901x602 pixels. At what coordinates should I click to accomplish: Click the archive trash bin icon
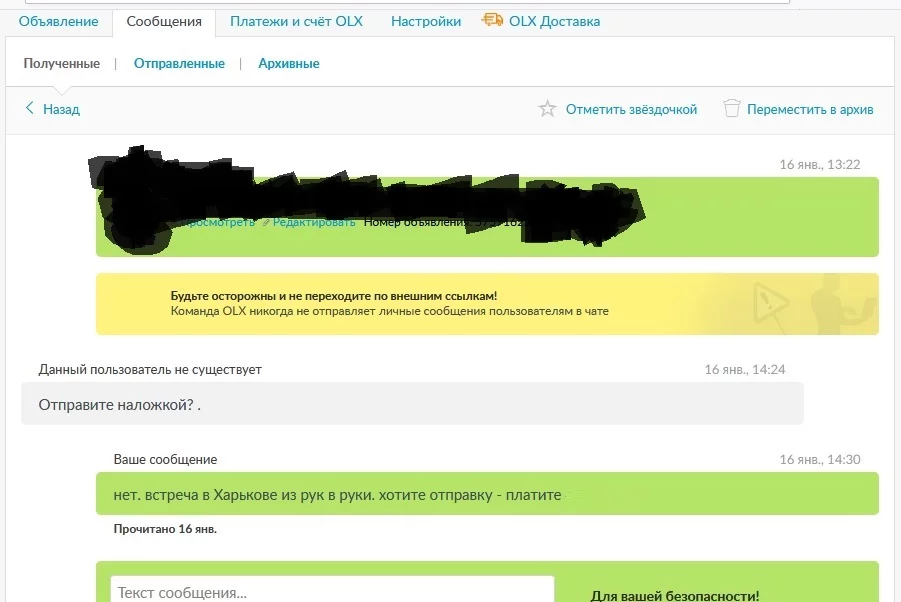pos(731,108)
